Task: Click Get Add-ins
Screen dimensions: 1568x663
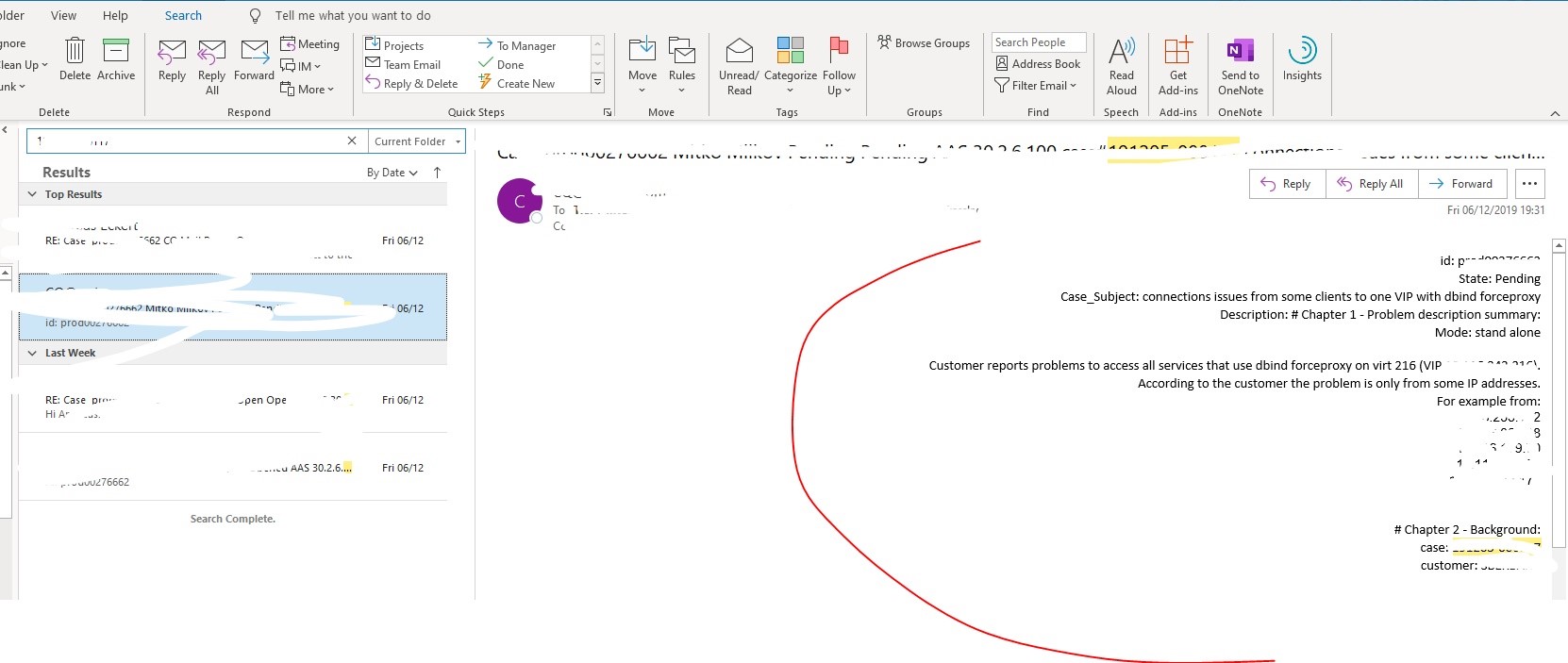Action: (x=1178, y=66)
